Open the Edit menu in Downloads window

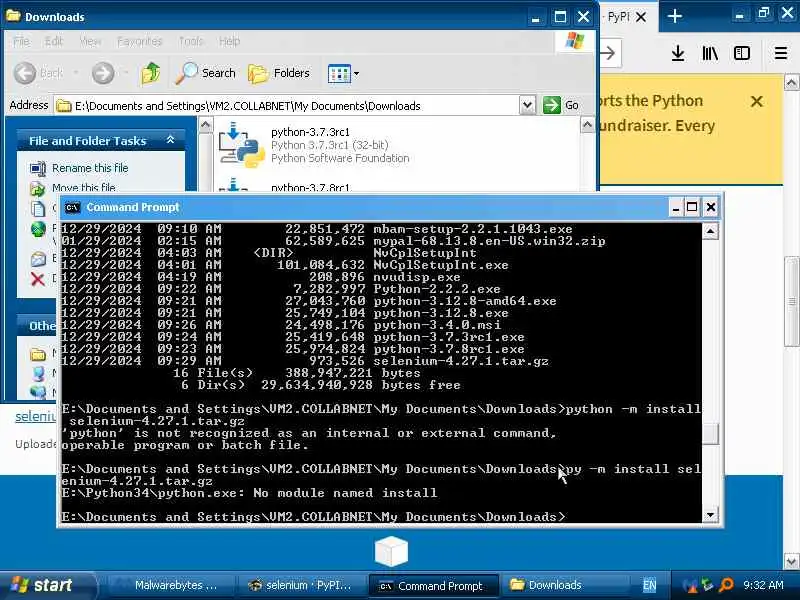[x=54, y=41]
